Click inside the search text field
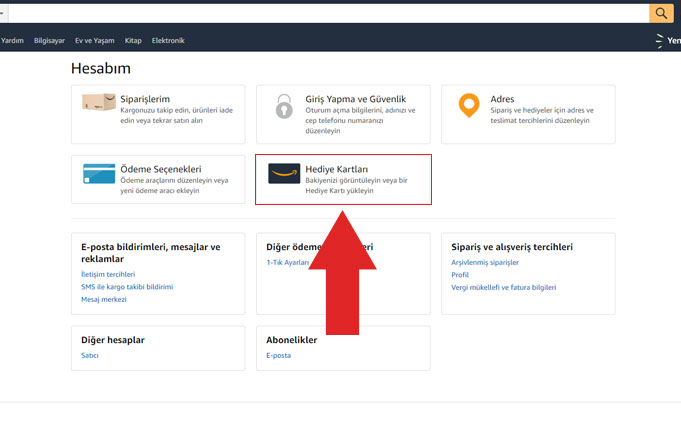Image resolution: width=681 pixels, height=434 pixels. pyautogui.click(x=320, y=12)
